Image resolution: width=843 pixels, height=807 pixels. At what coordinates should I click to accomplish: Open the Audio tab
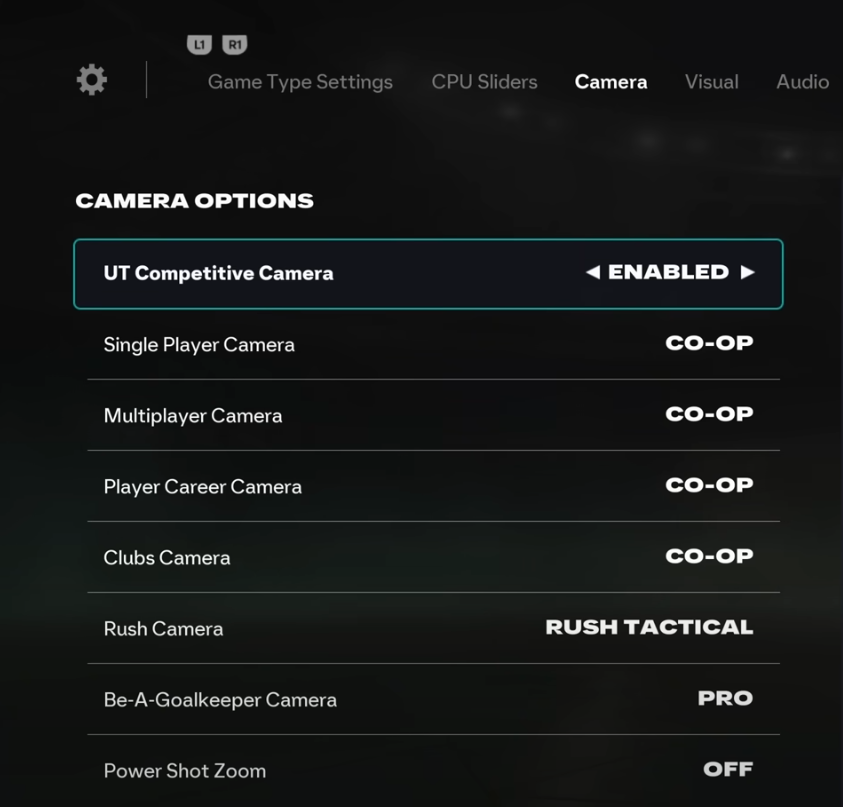[x=802, y=82]
